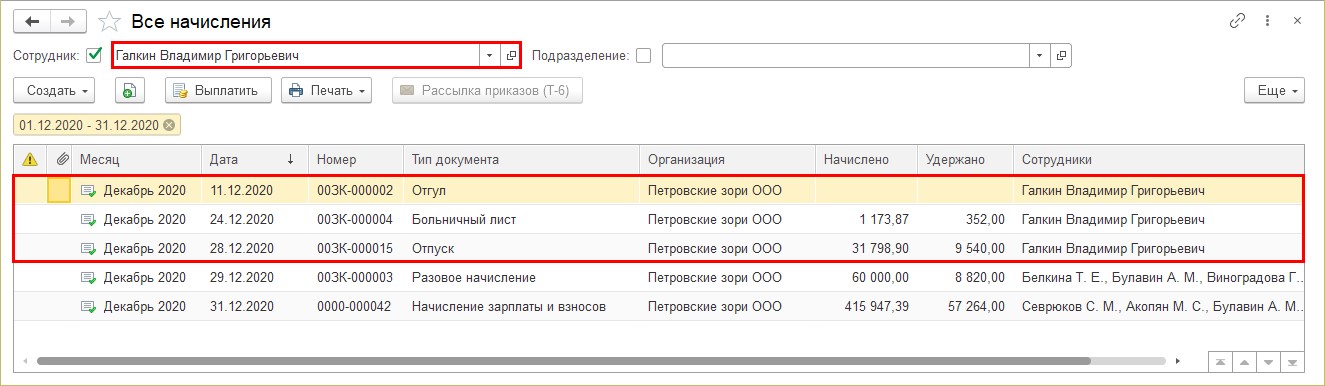
Task: Add Все начисления to favorites star
Action: 111,21
